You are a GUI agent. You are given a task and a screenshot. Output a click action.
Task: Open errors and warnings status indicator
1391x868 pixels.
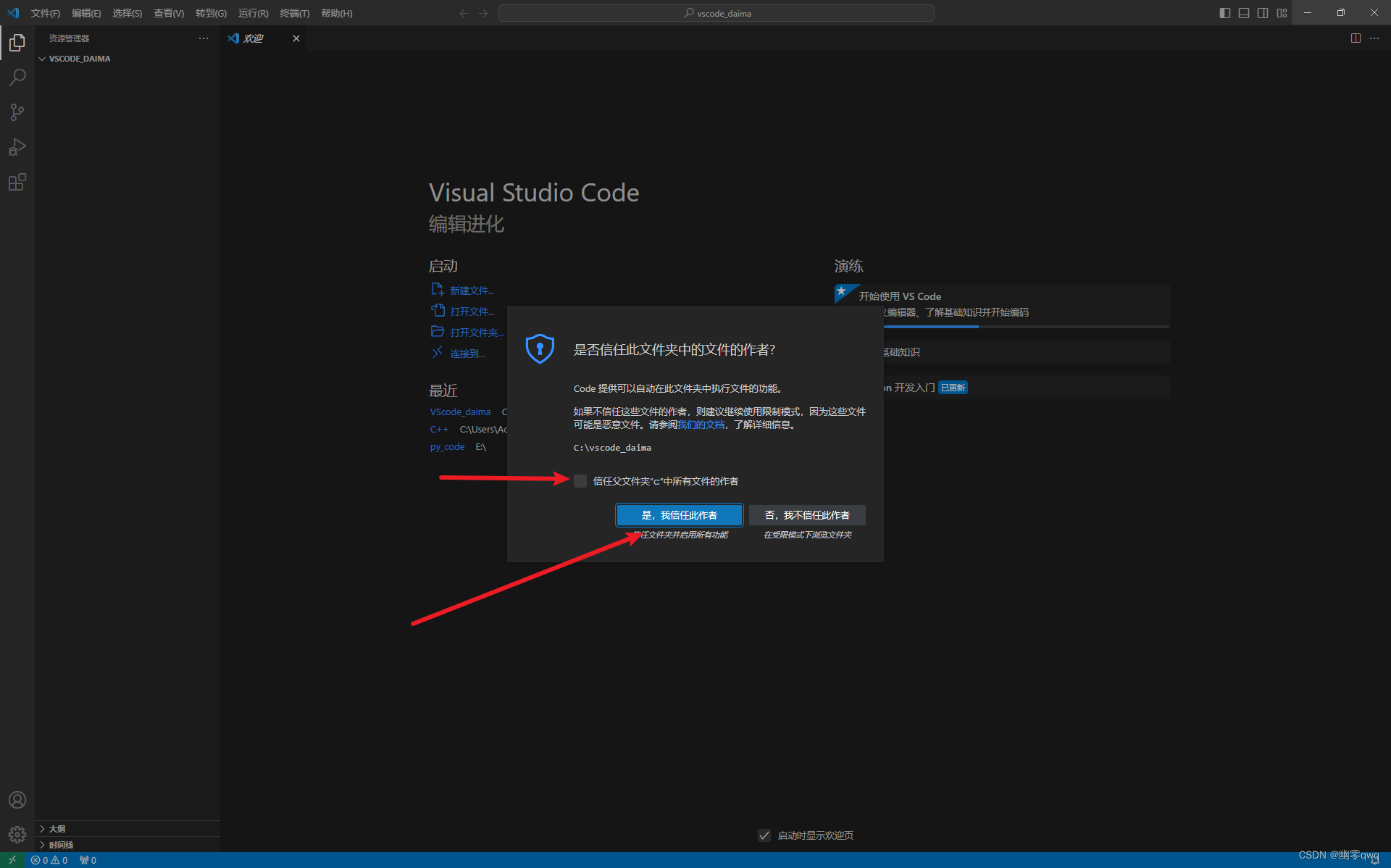pos(49,860)
